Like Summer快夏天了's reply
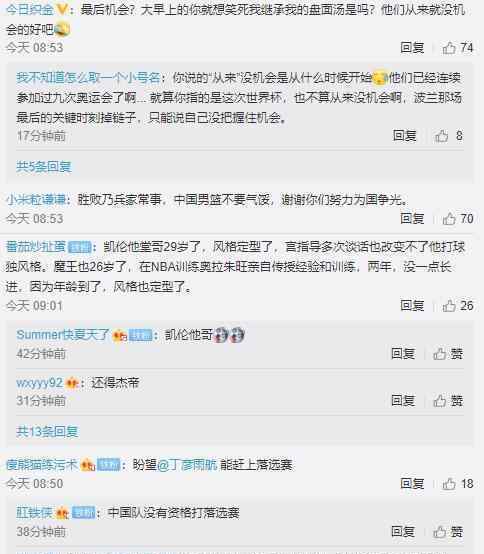This screenshot has height=554, width=484. click(x=448, y=354)
